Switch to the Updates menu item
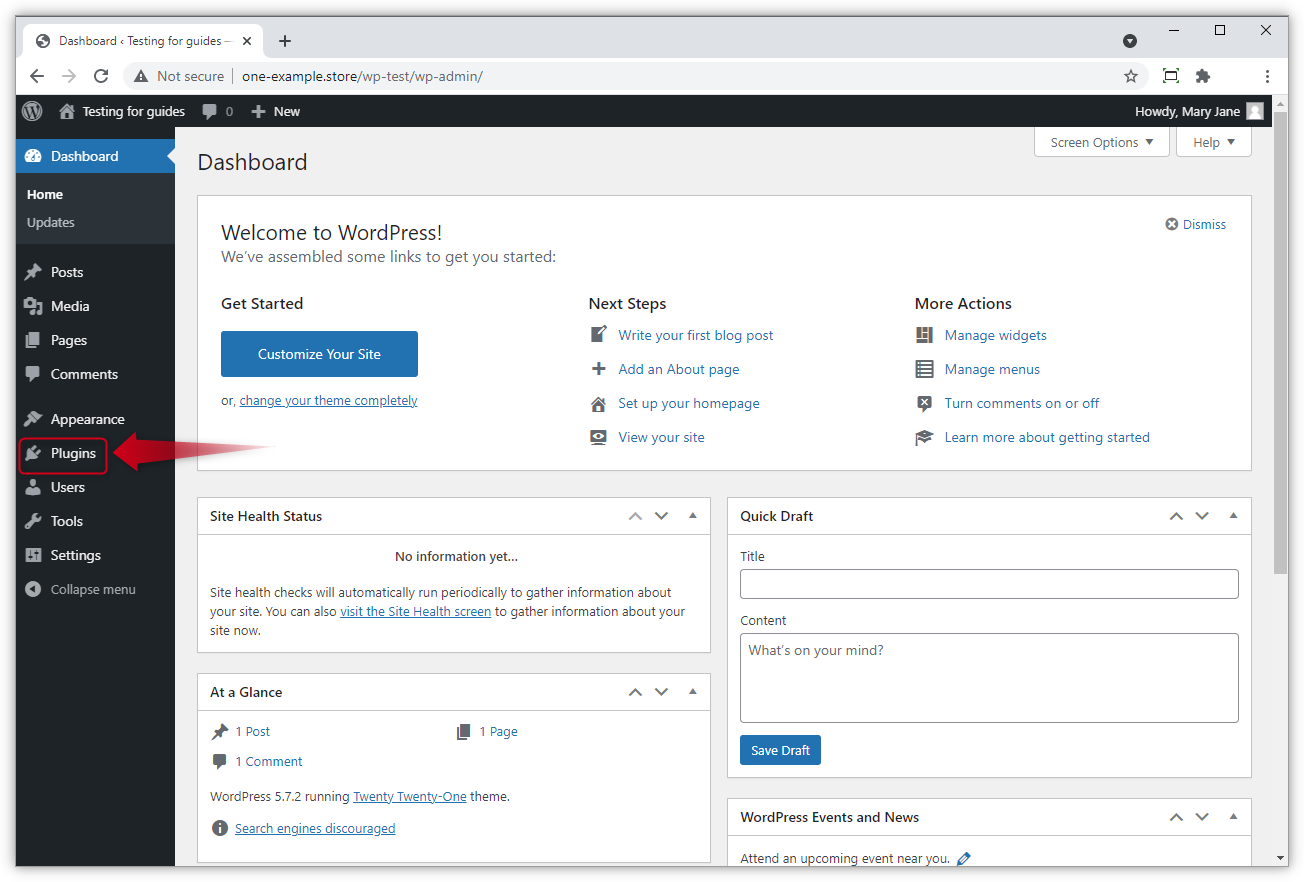 (50, 222)
